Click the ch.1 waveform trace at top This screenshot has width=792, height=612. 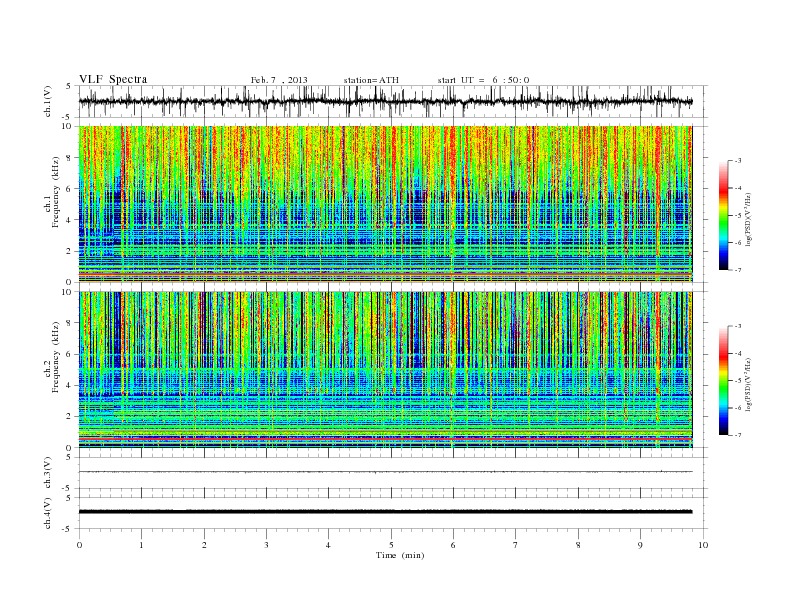(385, 101)
